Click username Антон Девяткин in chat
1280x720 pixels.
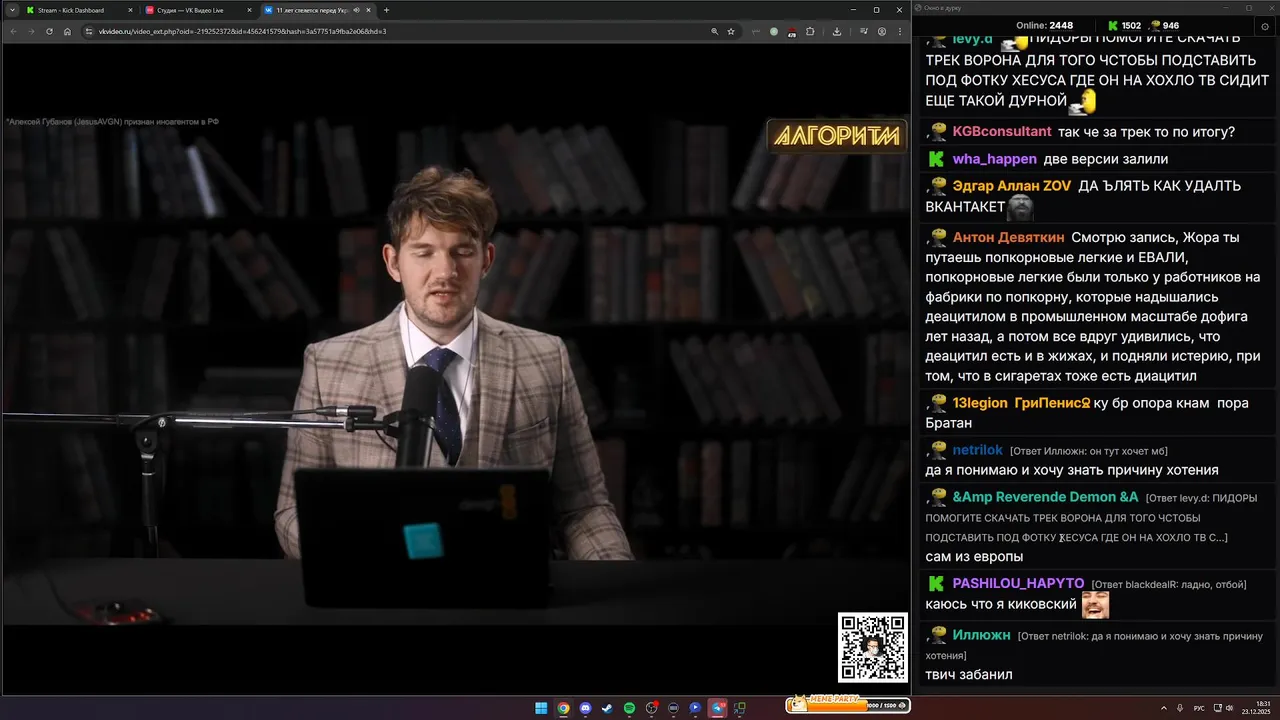coord(1008,238)
